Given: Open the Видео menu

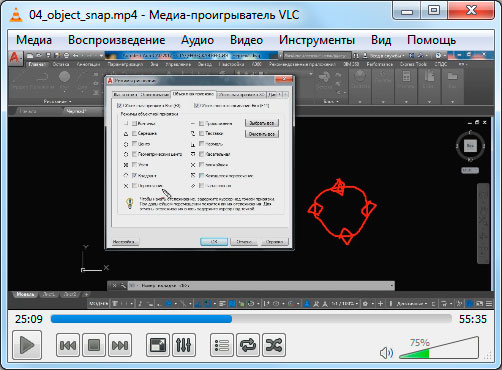Looking at the screenshot, I should point(247,40).
